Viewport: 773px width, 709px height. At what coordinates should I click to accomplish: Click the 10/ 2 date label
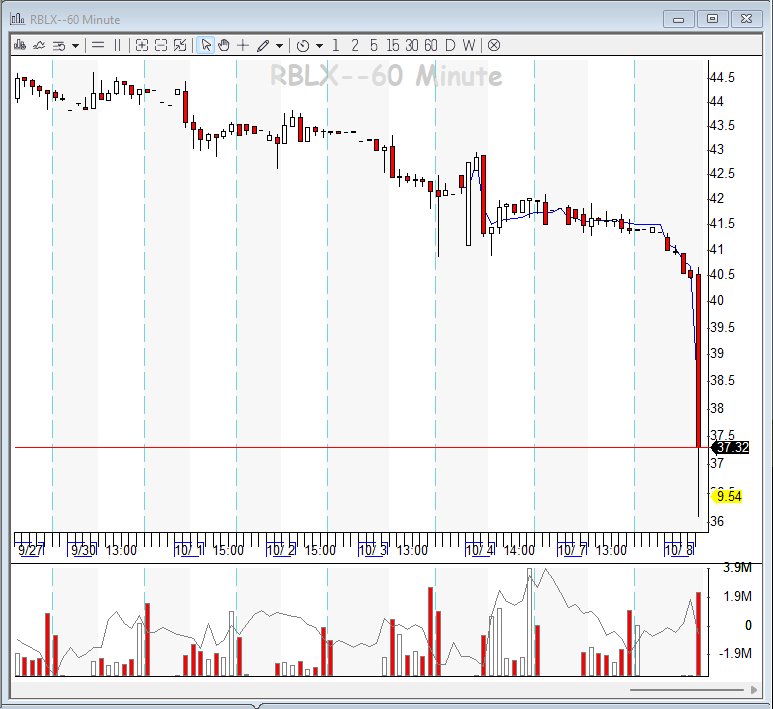(x=281, y=550)
